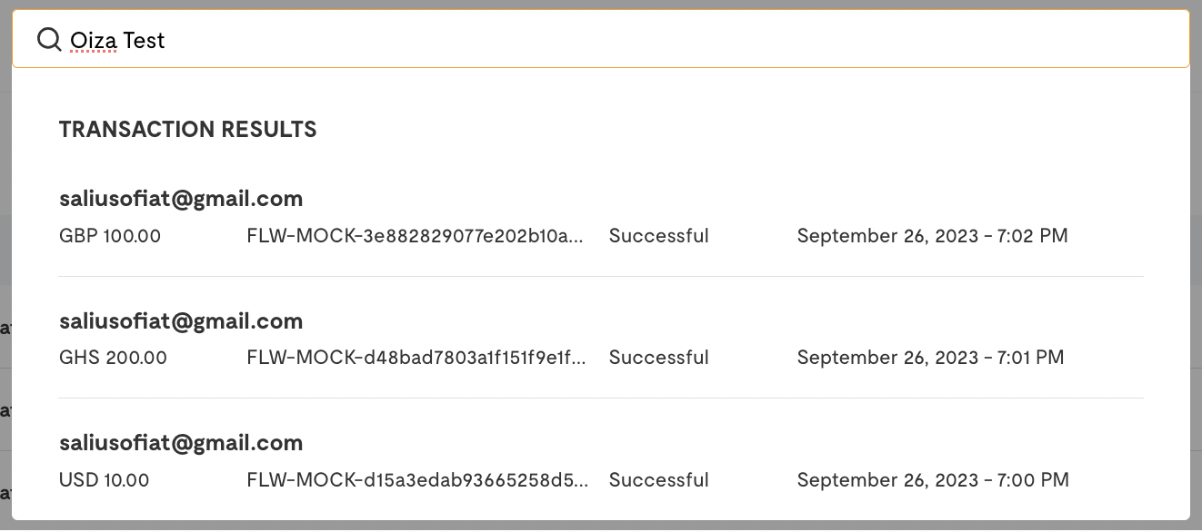Viewport: 1204px width, 532px height.
Task: Select the GHS 200.00 amount
Action: coord(113,357)
